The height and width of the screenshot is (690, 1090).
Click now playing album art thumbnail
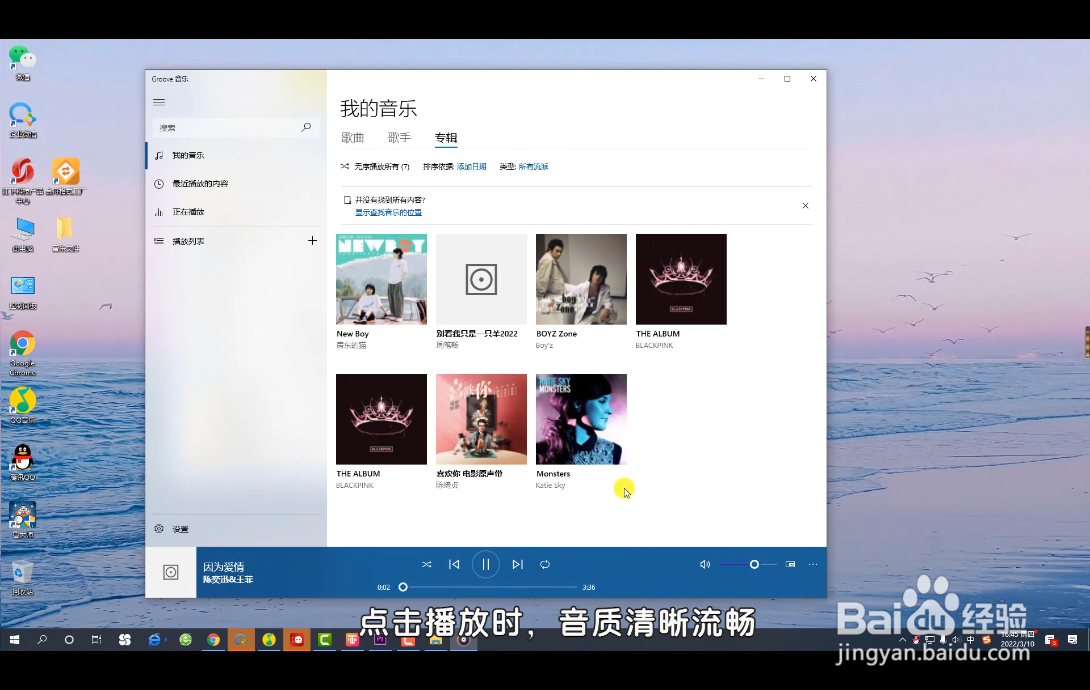coord(171,573)
